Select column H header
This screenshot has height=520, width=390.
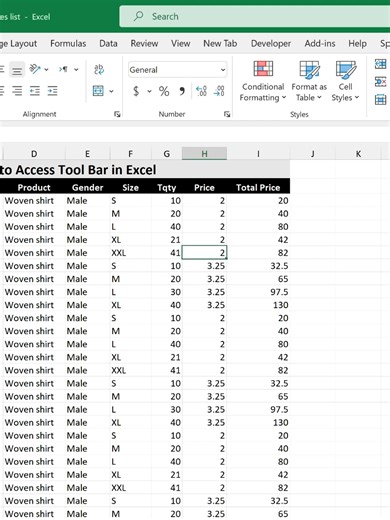point(204,154)
